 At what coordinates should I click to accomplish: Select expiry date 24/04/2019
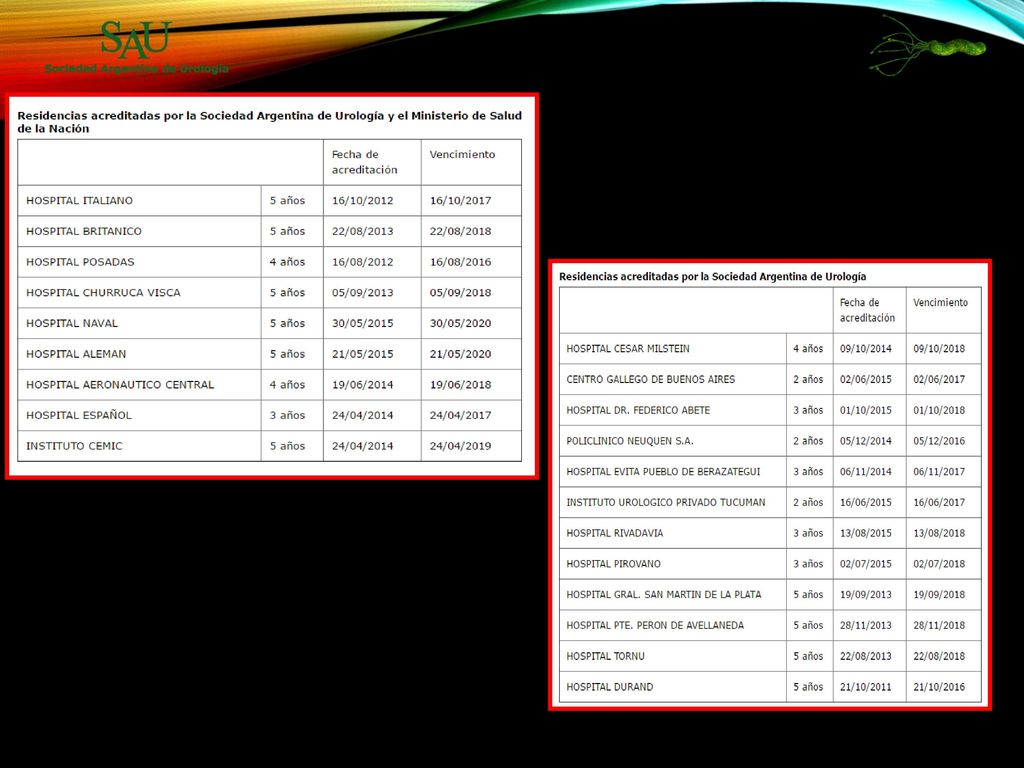[x=460, y=446]
